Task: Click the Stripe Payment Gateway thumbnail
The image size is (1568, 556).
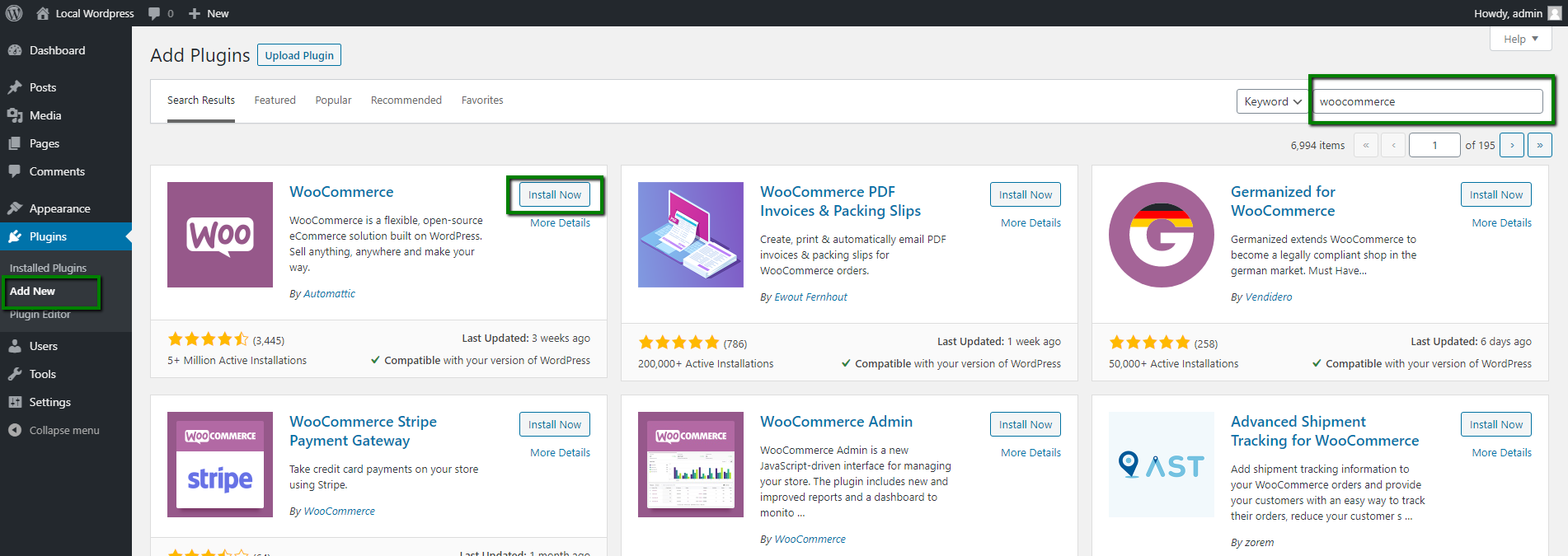Action: point(220,465)
